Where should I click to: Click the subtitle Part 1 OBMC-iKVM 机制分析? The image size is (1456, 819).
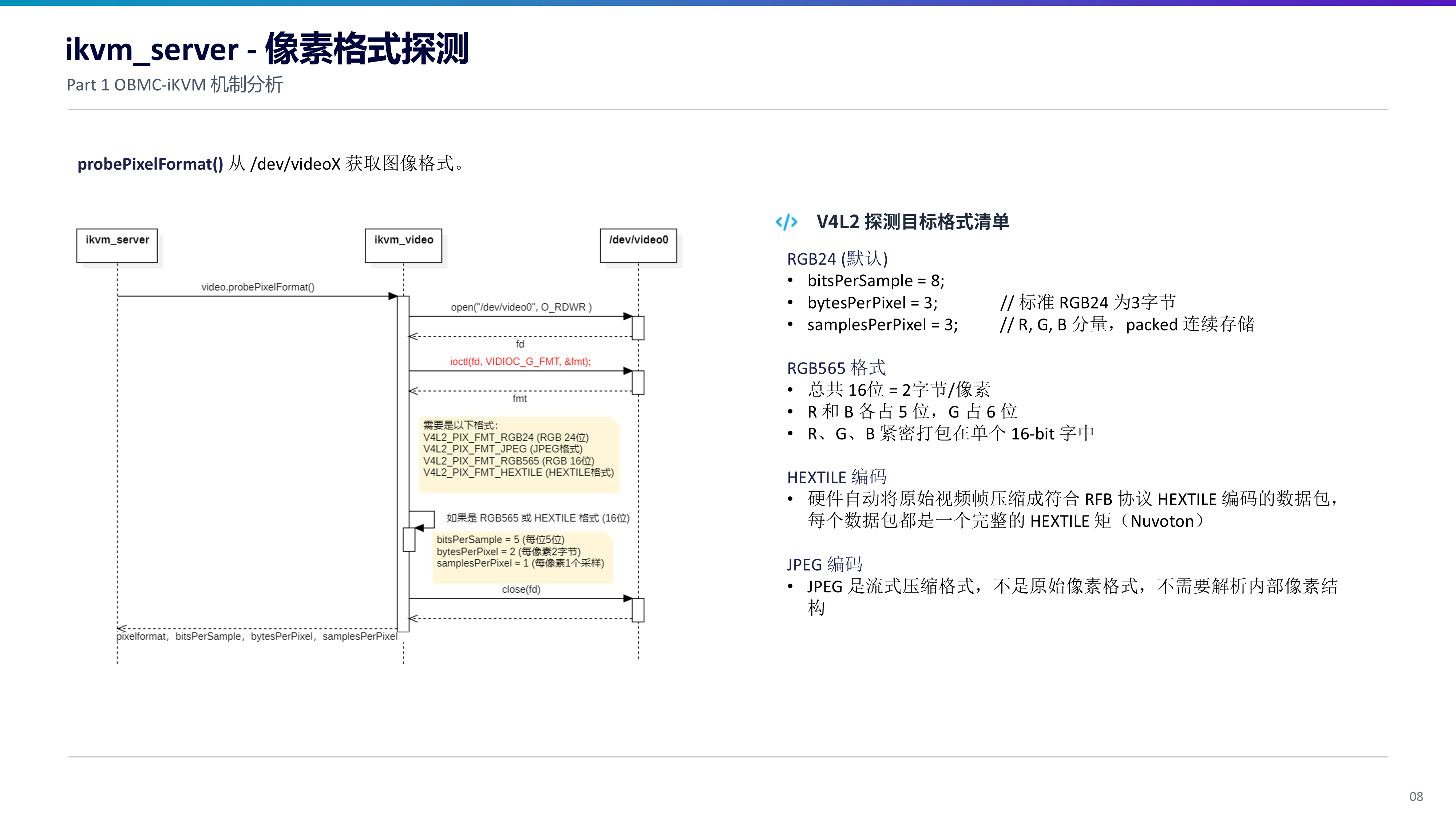point(175,85)
